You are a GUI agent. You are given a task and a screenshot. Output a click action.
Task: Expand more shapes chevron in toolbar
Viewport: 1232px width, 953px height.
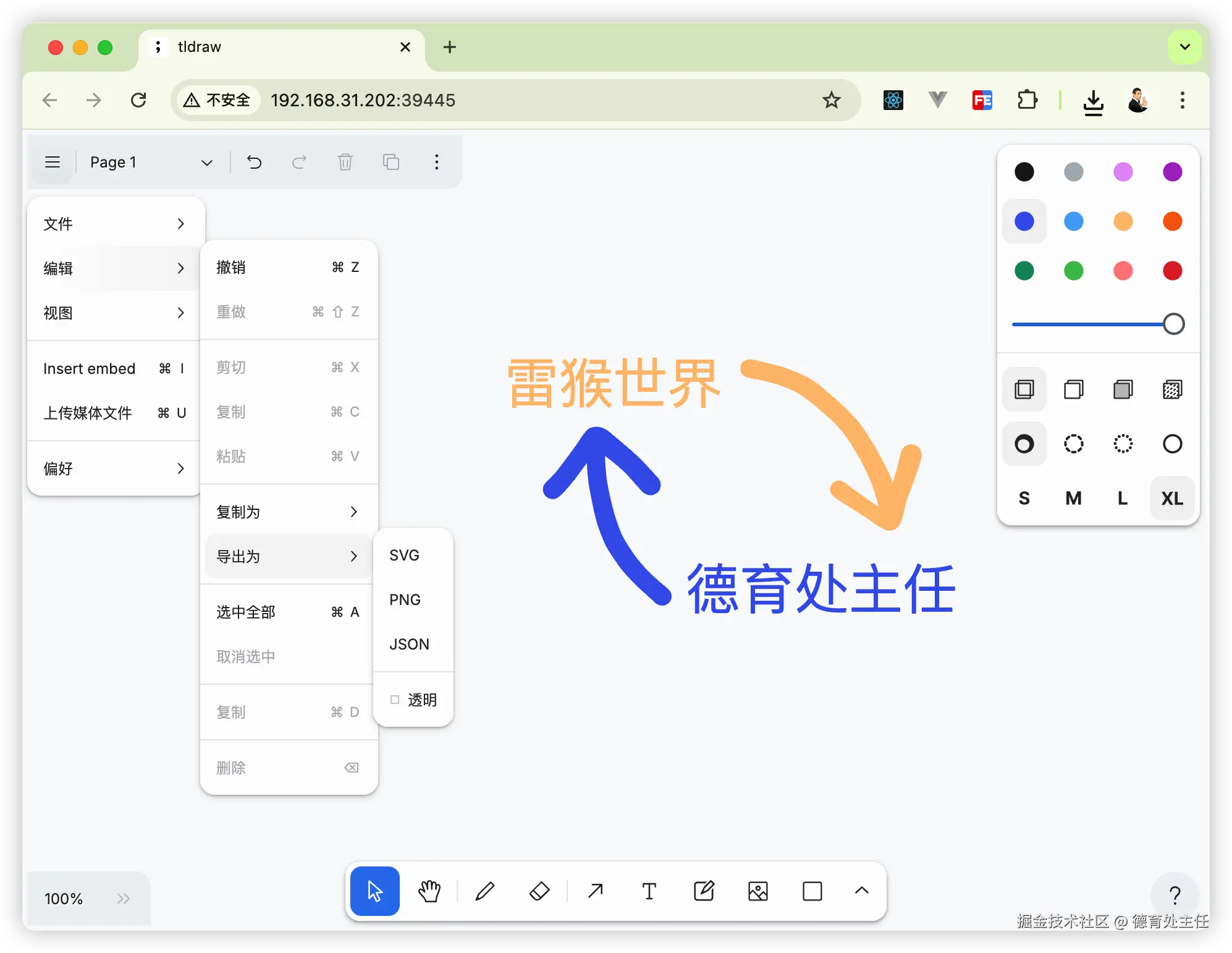pyautogui.click(x=861, y=891)
